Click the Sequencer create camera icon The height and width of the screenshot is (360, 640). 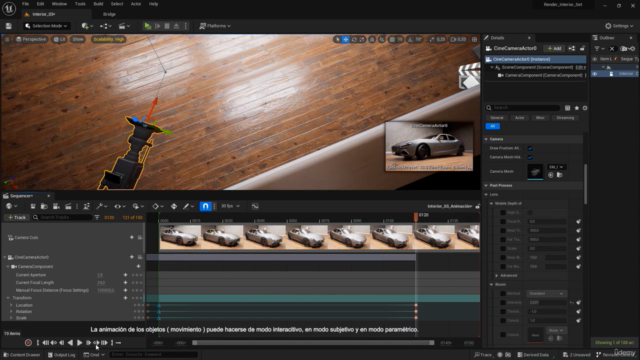coord(56,206)
